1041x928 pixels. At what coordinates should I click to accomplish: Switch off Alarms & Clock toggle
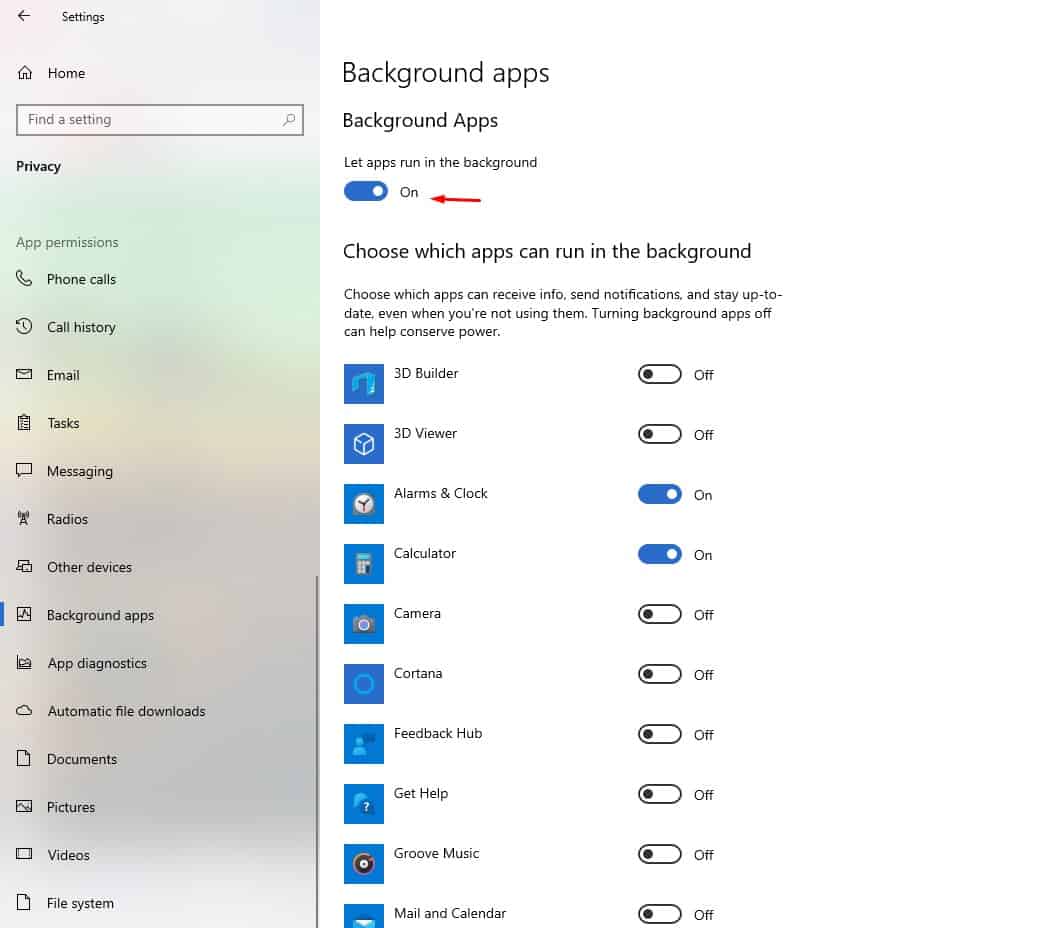coord(659,494)
